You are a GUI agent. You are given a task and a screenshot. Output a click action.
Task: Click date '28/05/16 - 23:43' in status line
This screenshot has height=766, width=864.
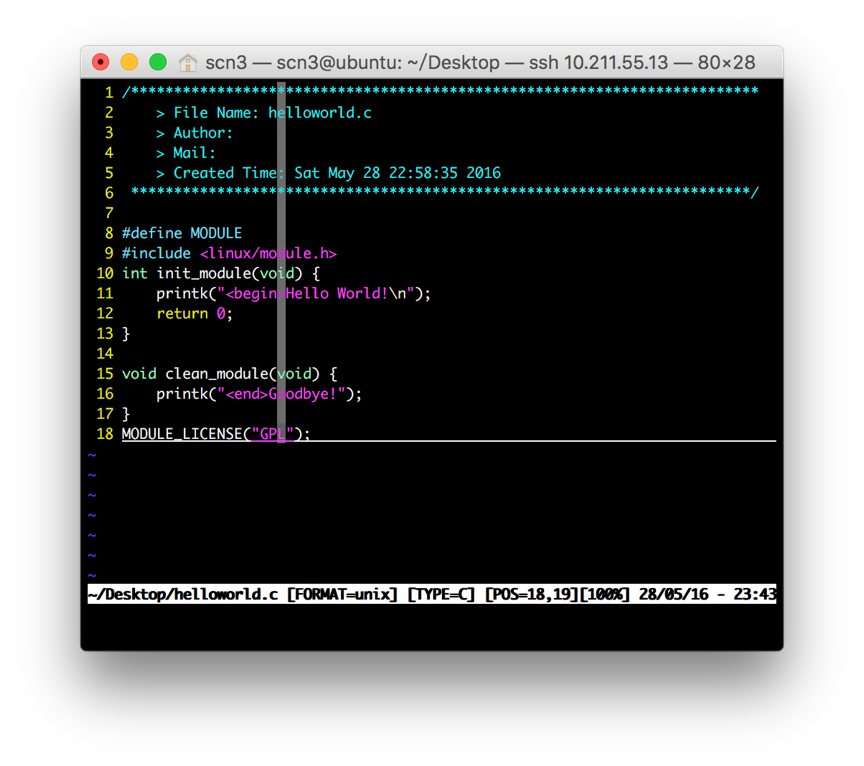pos(708,595)
